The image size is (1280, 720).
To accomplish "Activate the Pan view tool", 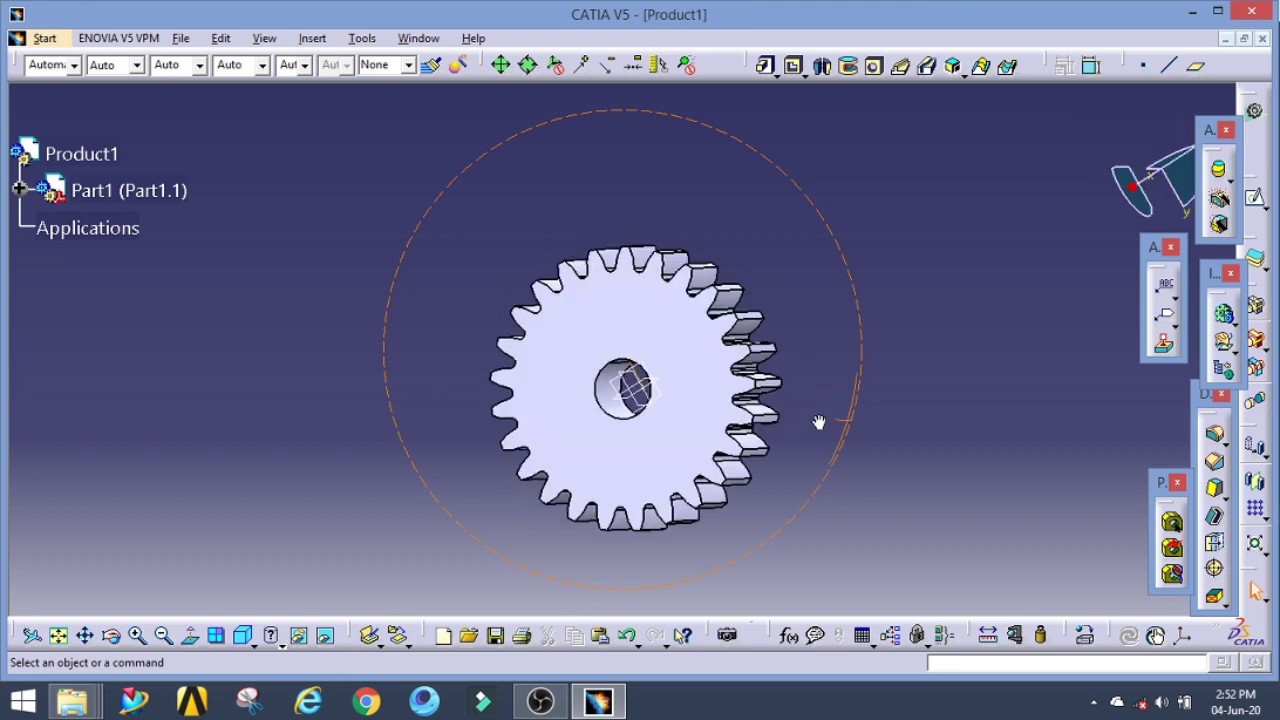I will pos(85,635).
